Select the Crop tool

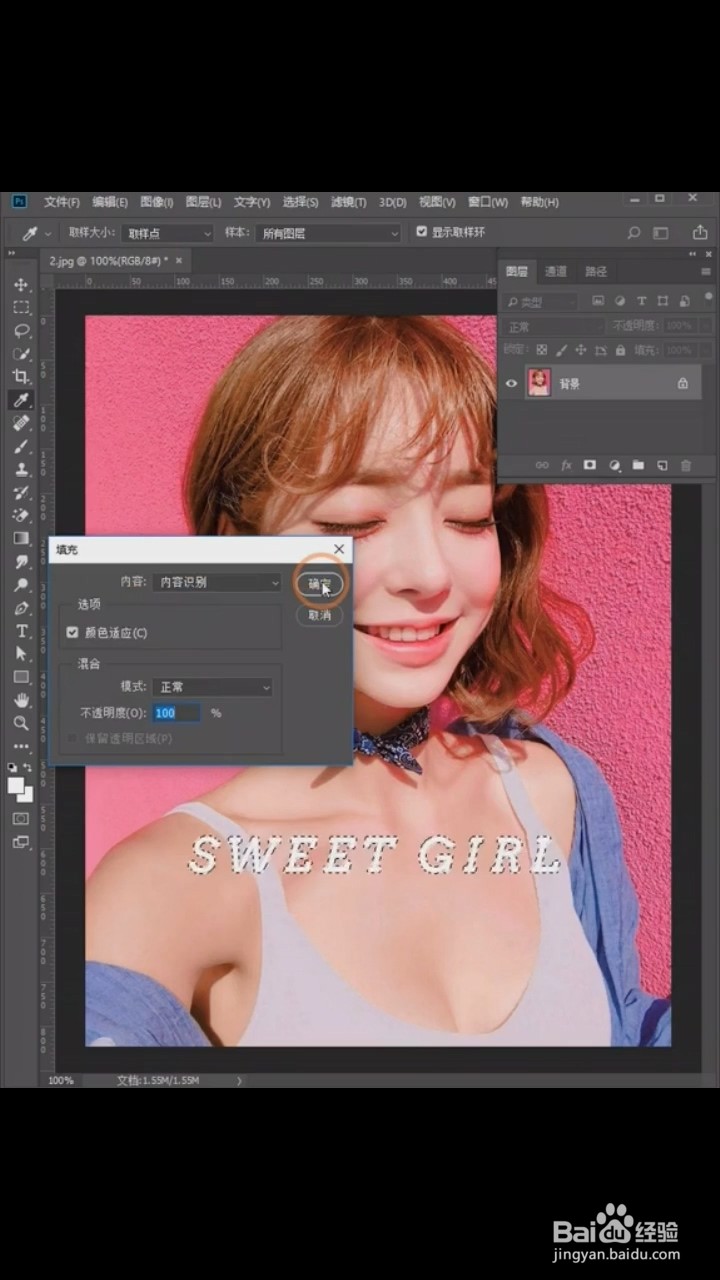(x=21, y=377)
